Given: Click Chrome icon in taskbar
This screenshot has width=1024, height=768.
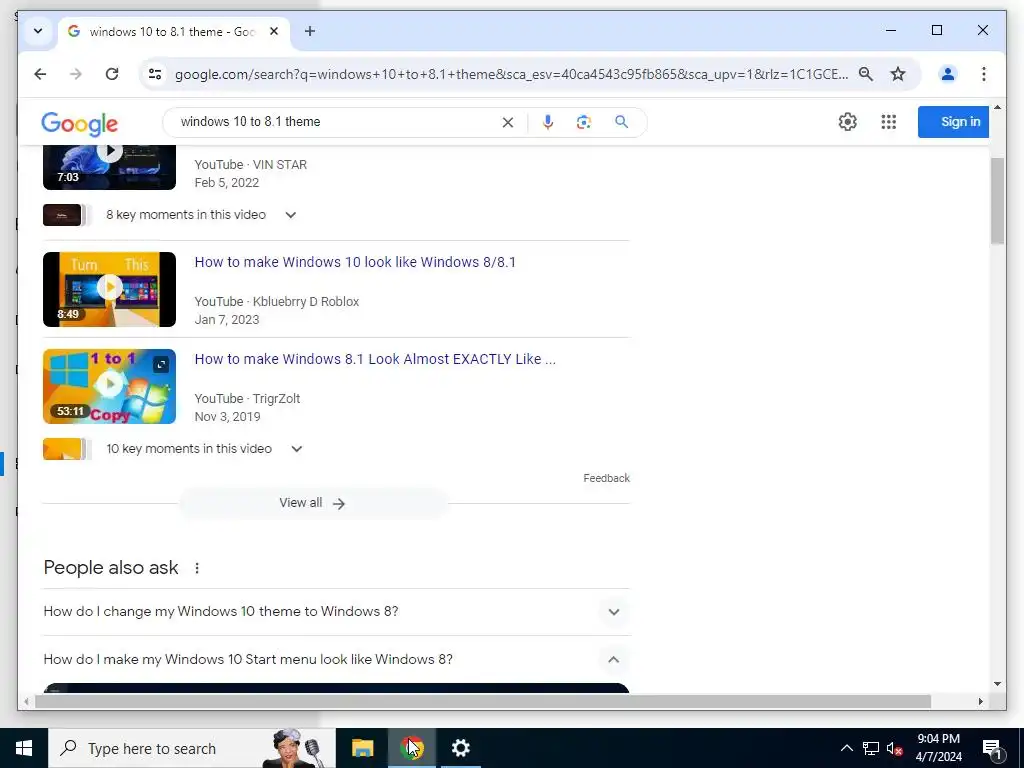Looking at the screenshot, I should [411, 748].
